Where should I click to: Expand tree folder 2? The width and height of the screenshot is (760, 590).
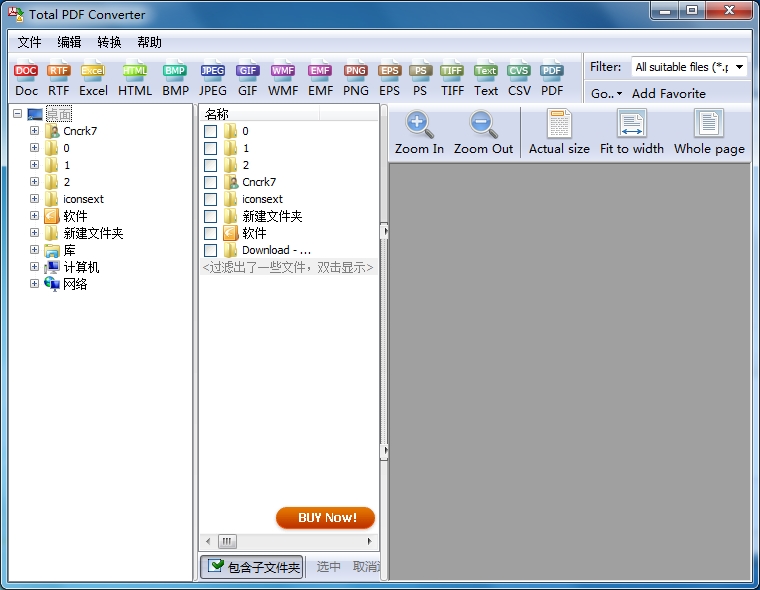pos(34,181)
